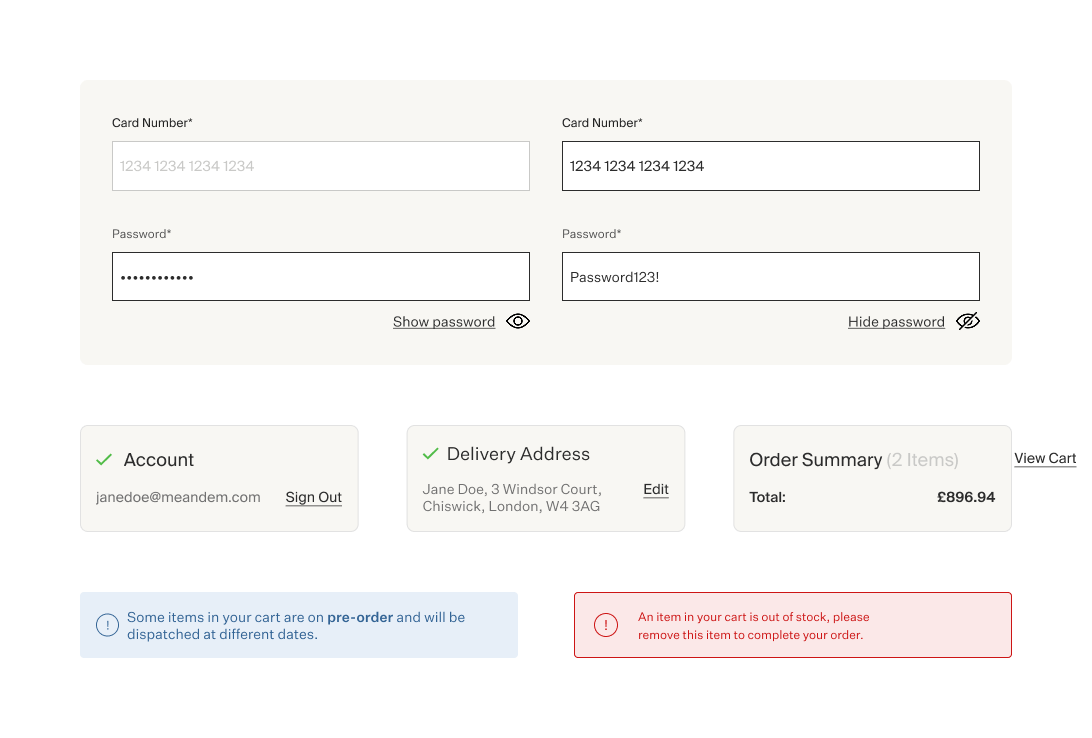Click the open eye icon beside Show password
Screen dimensions: 1092x738
[x=517, y=321]
